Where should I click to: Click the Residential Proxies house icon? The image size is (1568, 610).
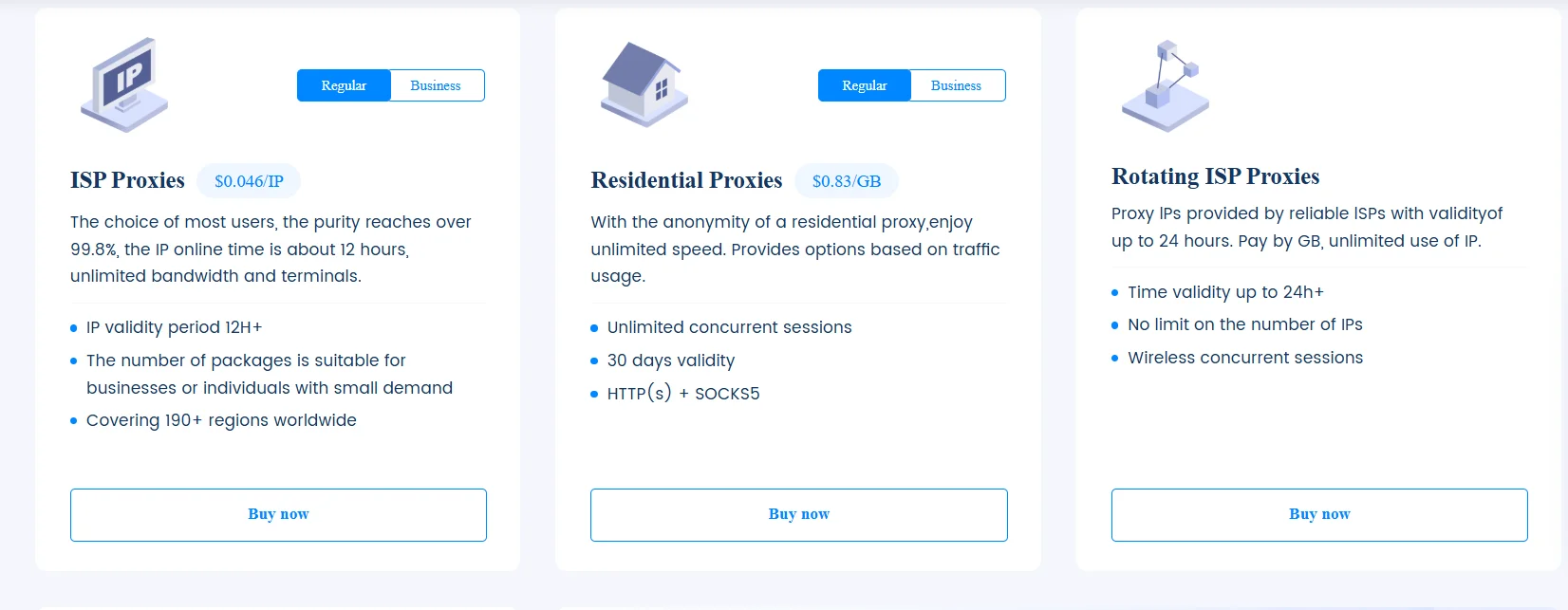pos(644,84)
